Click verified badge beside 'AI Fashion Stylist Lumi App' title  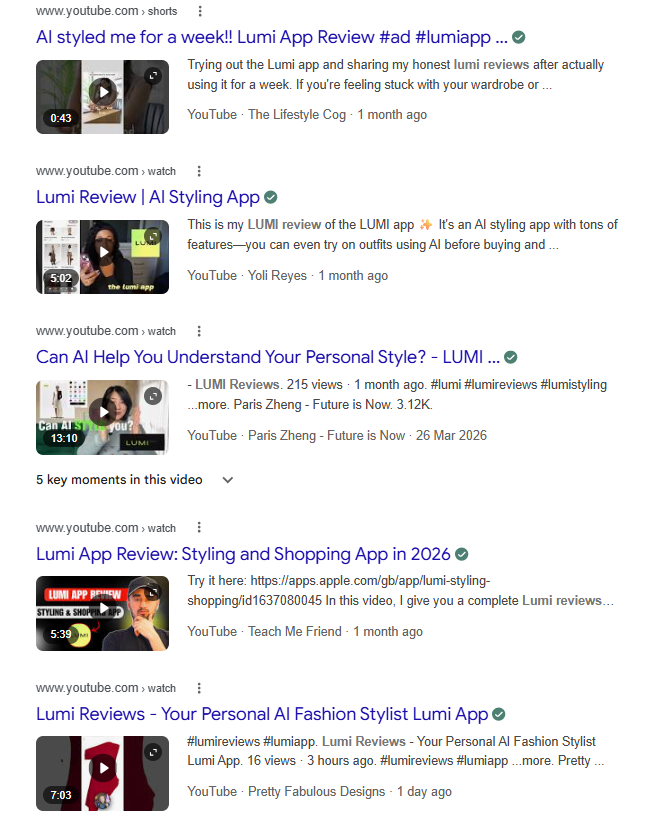[499, 715]
